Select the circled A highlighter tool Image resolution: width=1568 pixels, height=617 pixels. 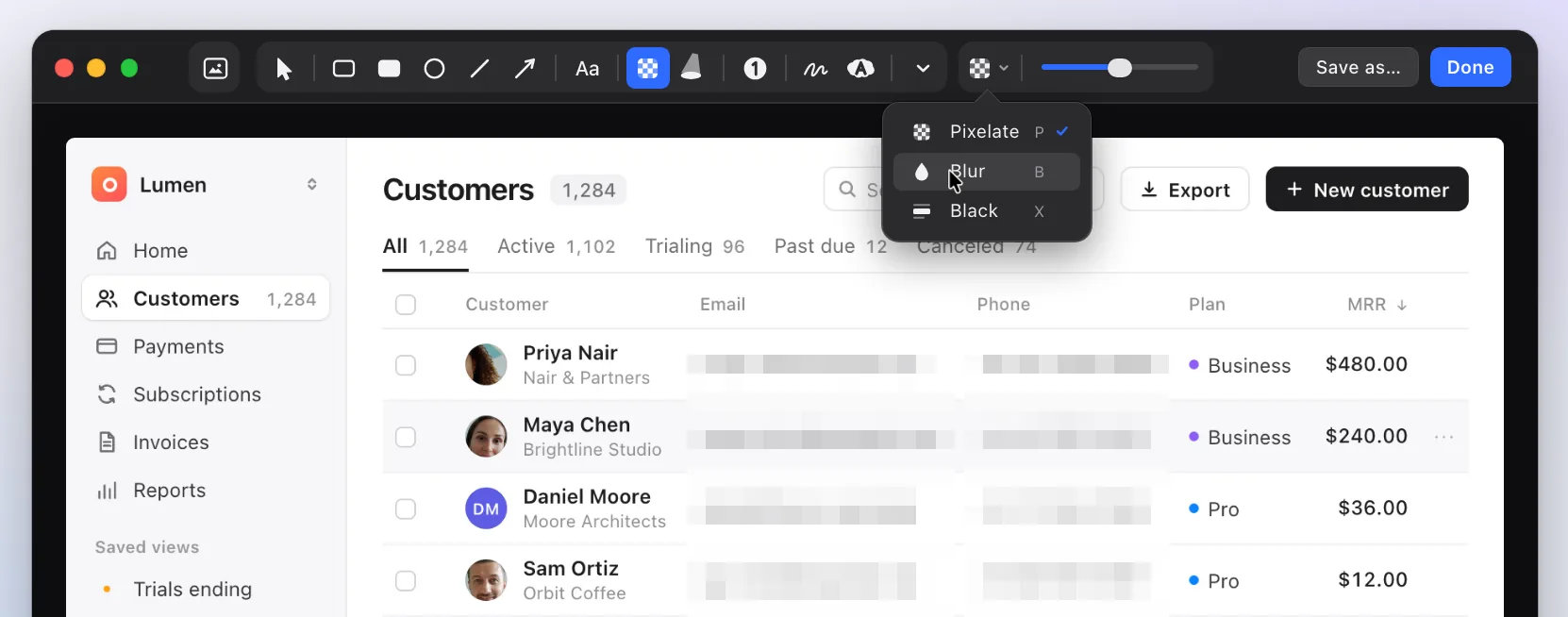coord(860,69)
